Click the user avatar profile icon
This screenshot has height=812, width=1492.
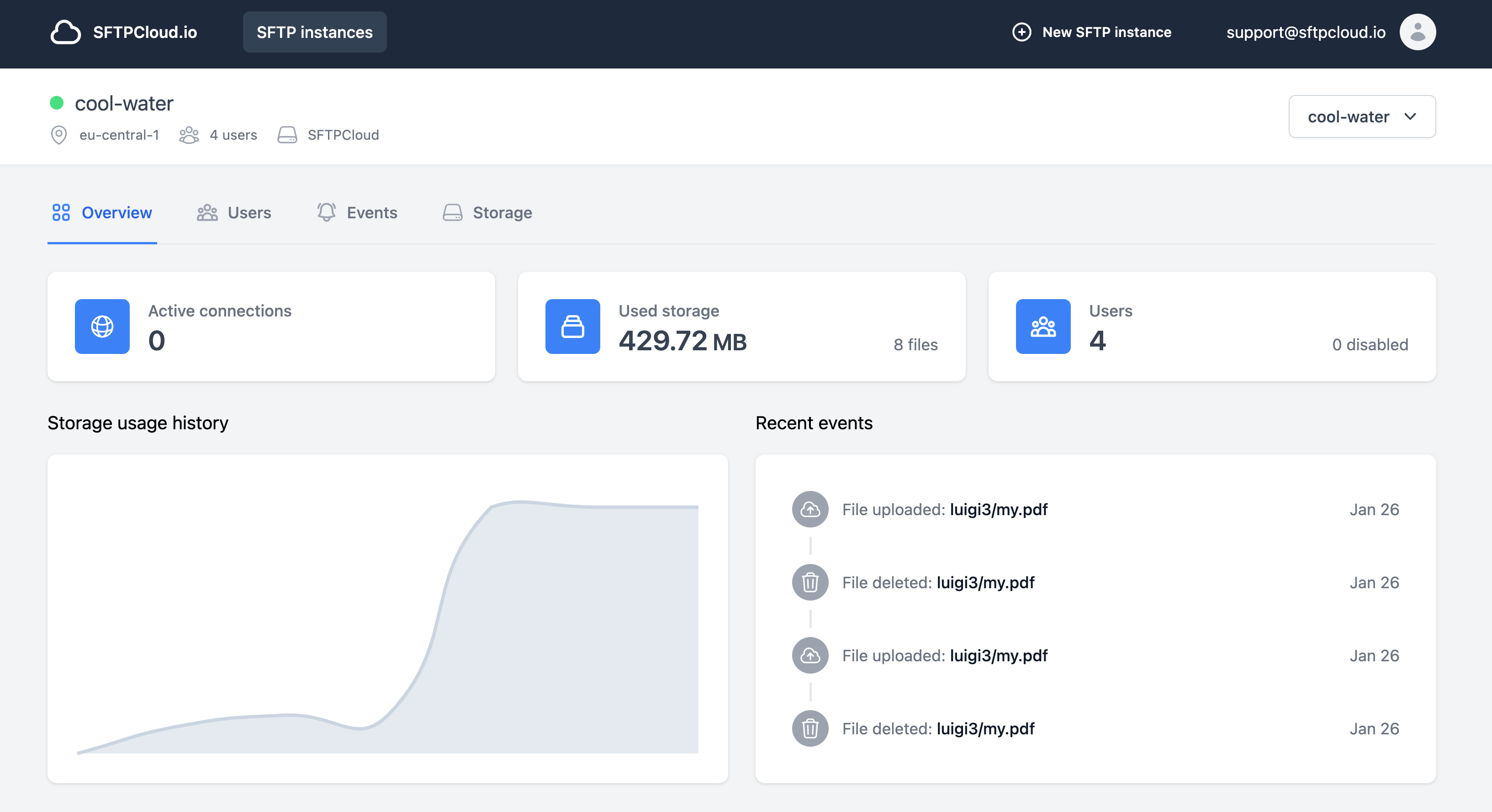point(1417,32)
